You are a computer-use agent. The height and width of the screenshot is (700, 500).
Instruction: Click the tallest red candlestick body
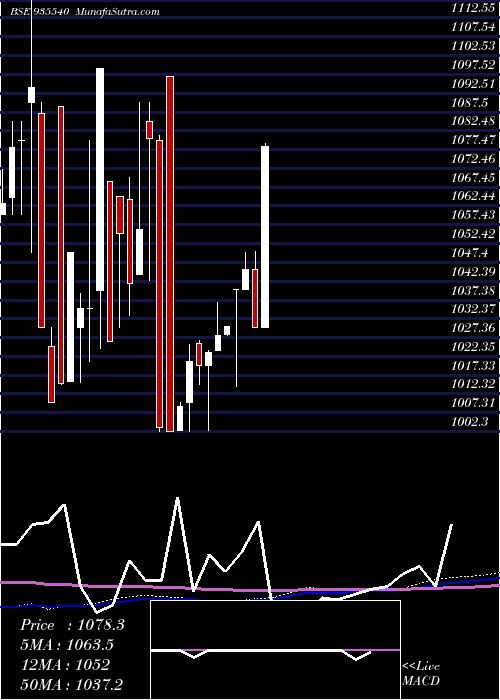point(170,254)
